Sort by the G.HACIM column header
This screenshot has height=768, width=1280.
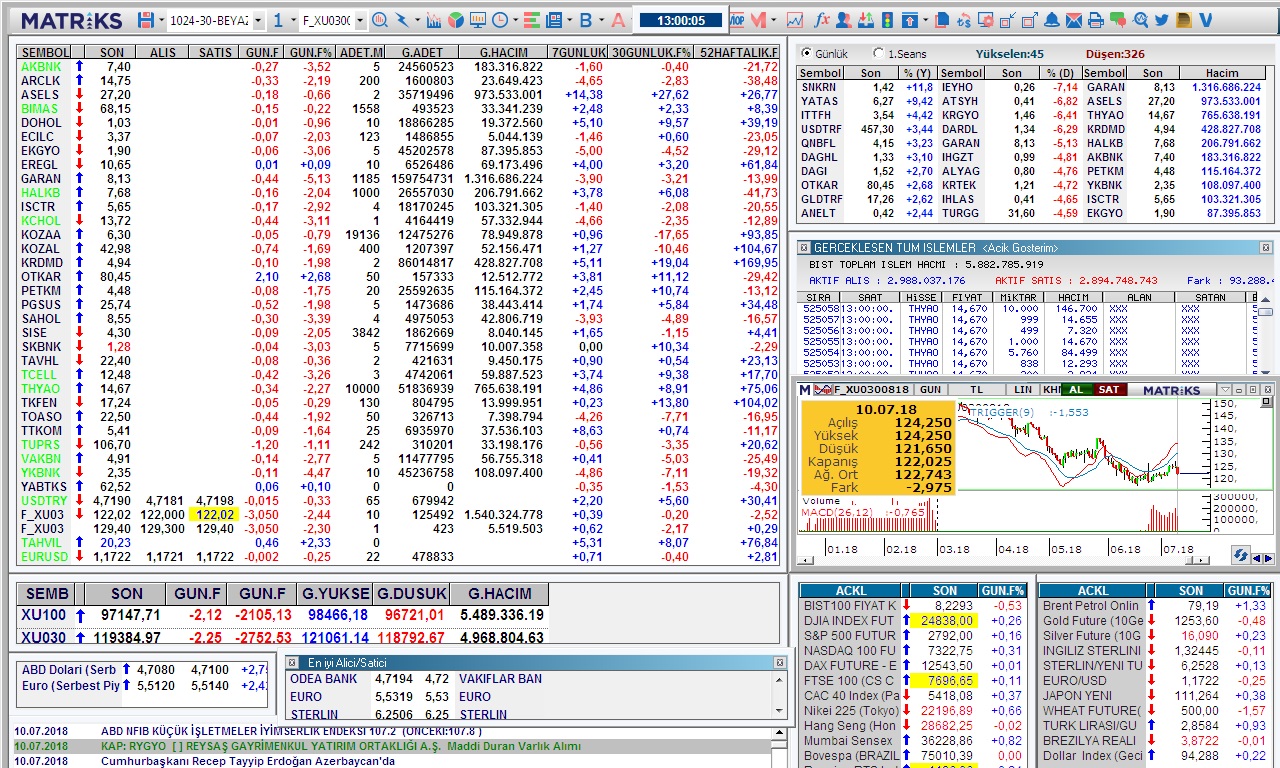[x=503, y=52]
